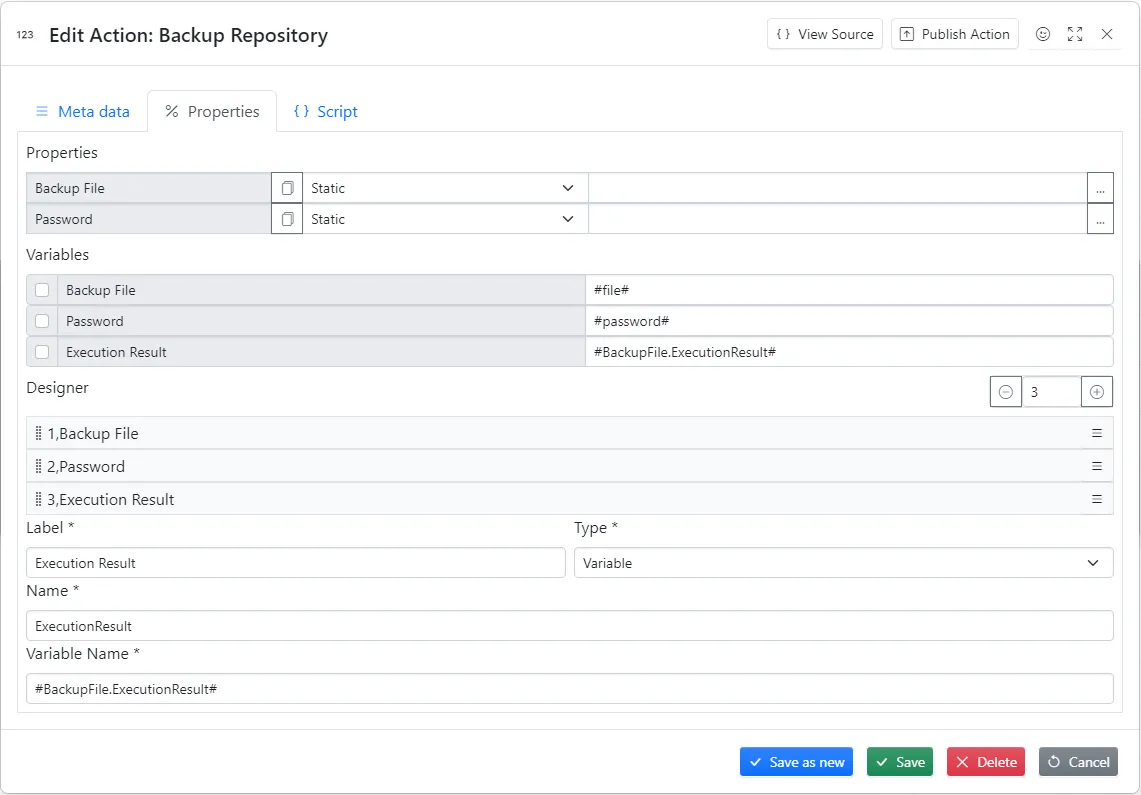Expand dialog to fullscreen
Image resolution: width=1141 pixels, height=795 pixels.
click(1075, 34)
